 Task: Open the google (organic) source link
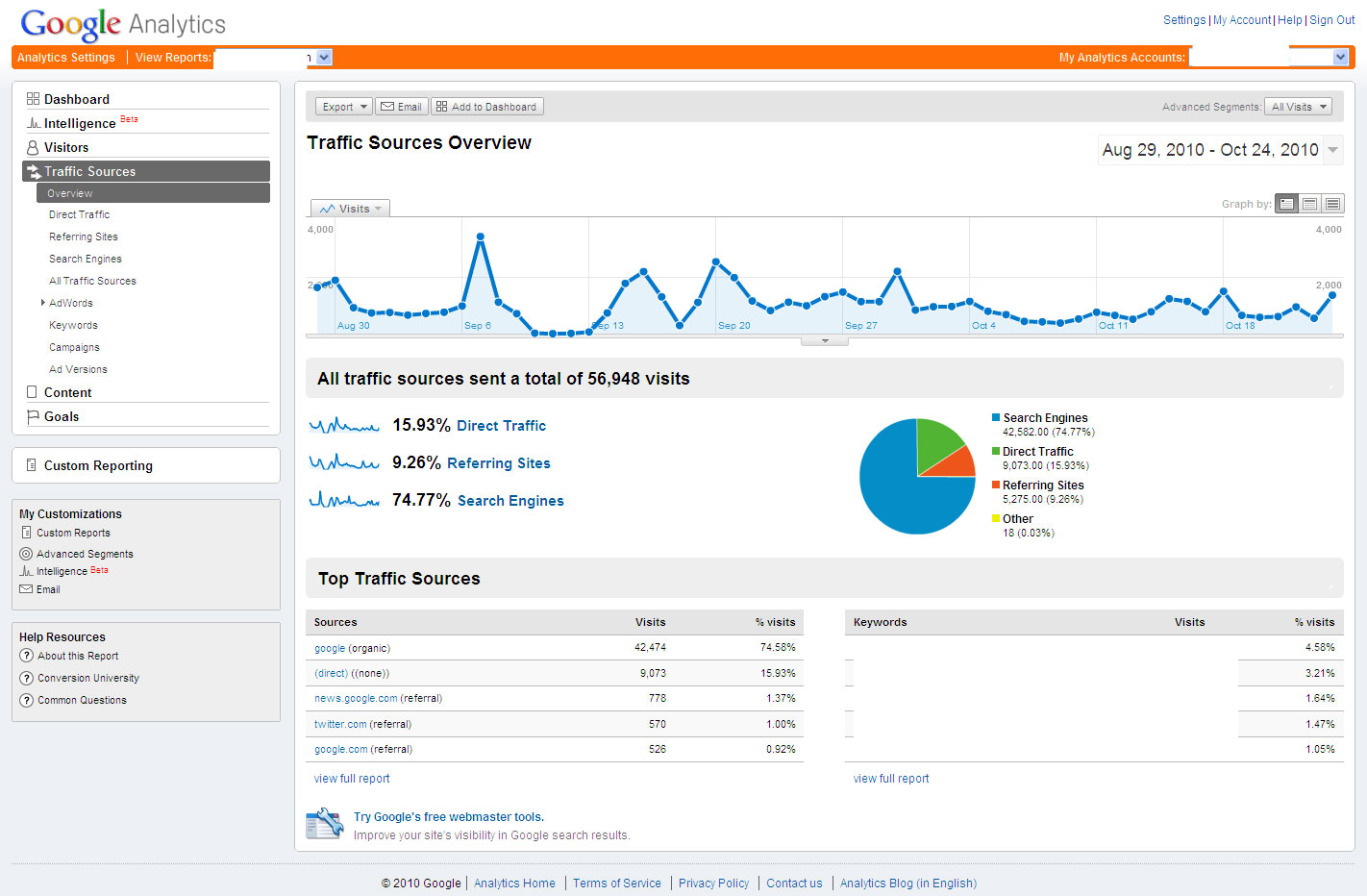pyautogui.click(x=330, y=648)
